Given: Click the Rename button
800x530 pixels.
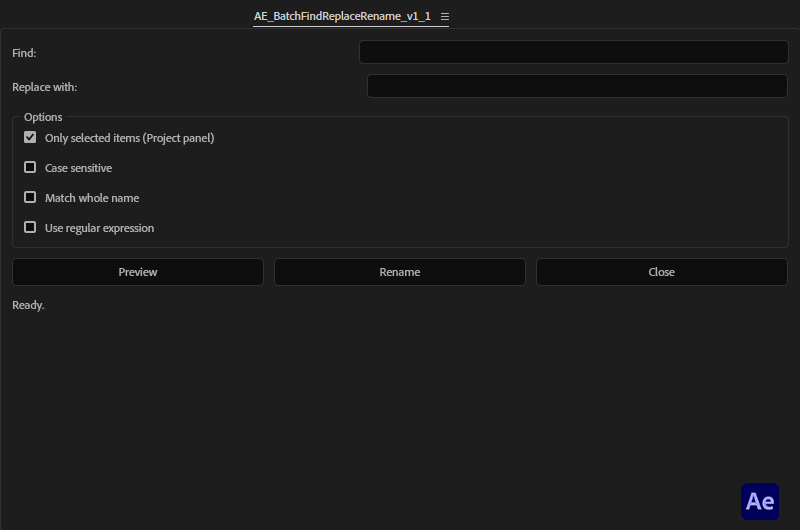Looking at the screenshot, I should pyautogui.click(x=399, y=272).
